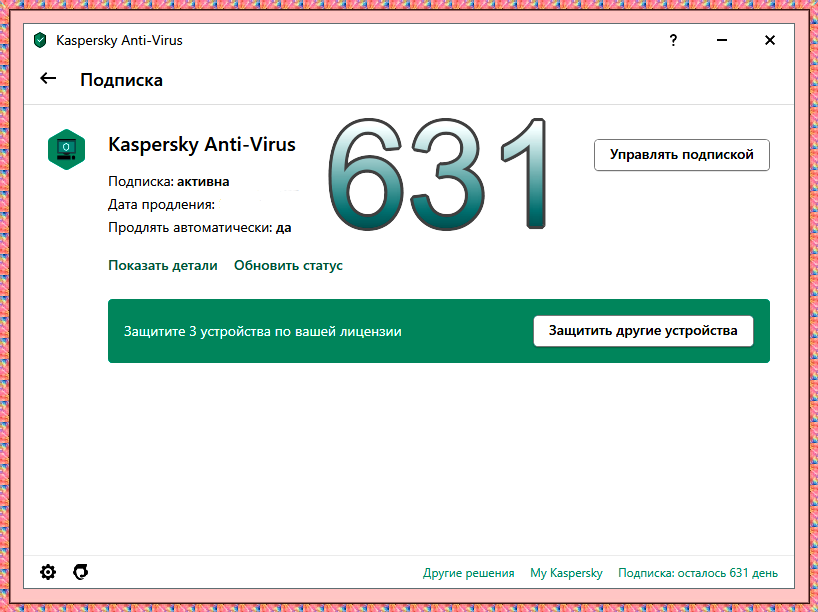Click the Kaspersky shield logo in title bar
818x612 pixels.
coord(40,40)
